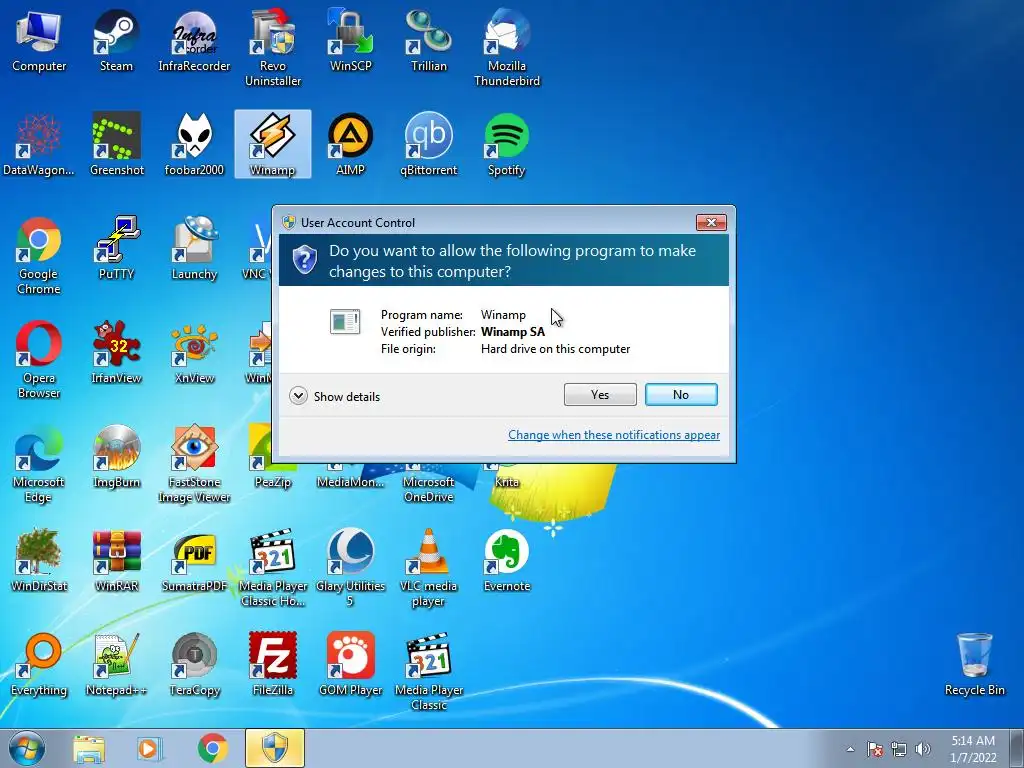
Task: Select the FileZilla desktop icon
Action: pos(272,664)
